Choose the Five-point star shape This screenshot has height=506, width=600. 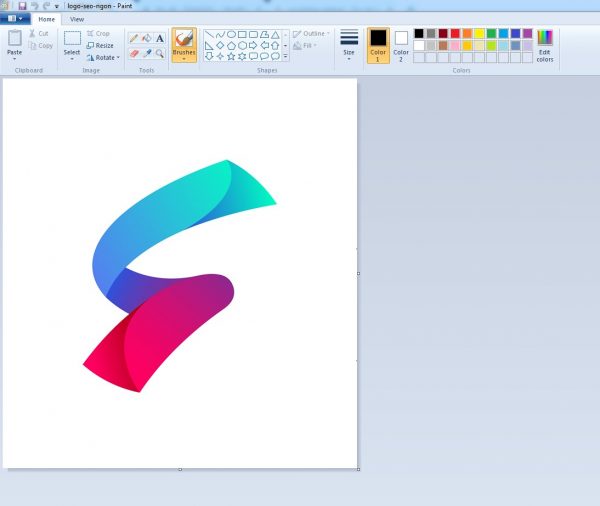tap(231, 57)
